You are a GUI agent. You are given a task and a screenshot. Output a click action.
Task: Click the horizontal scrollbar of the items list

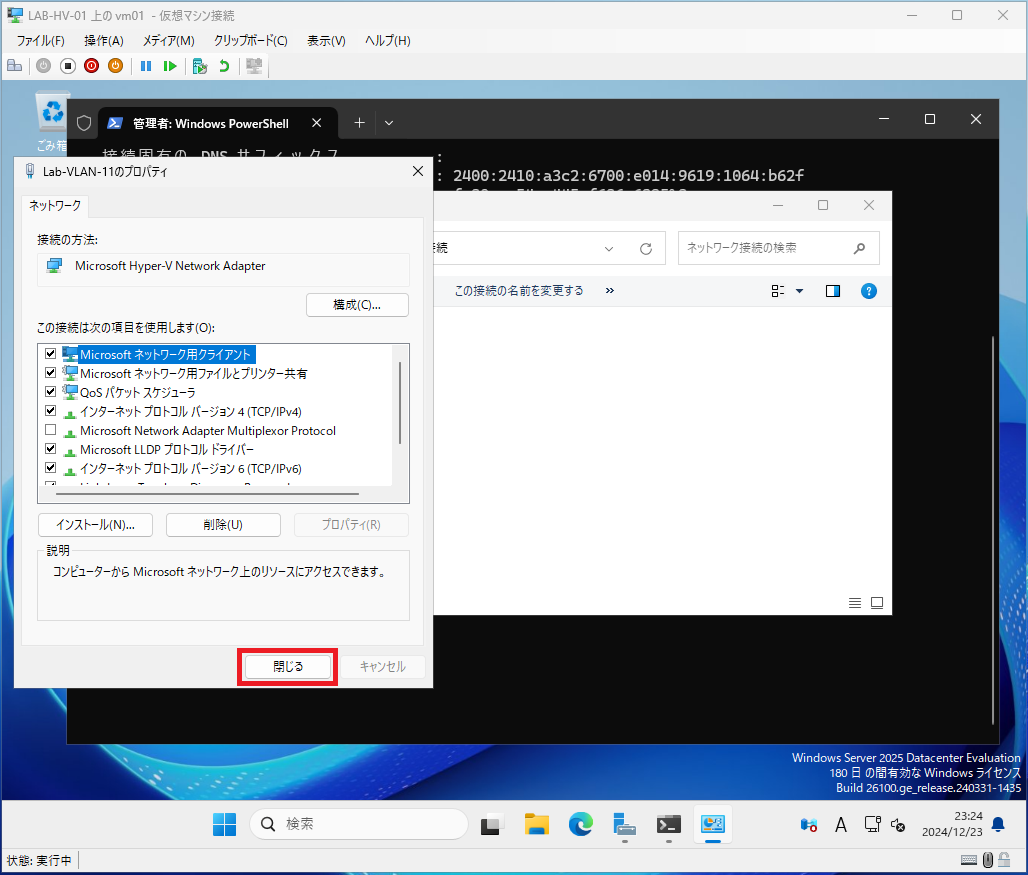pos(208,494)
